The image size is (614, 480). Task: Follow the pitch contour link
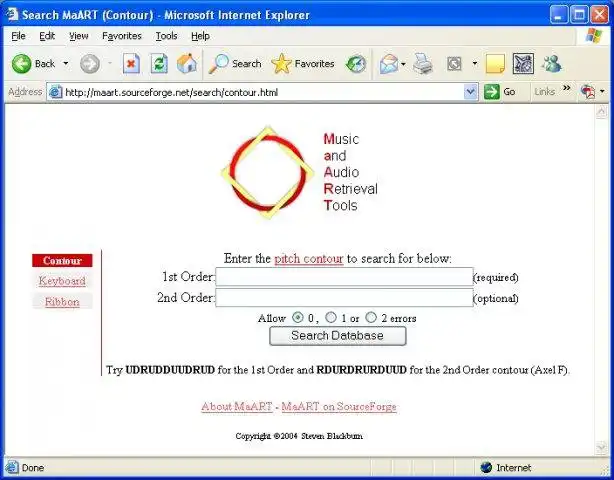click(x=309, y=259)
